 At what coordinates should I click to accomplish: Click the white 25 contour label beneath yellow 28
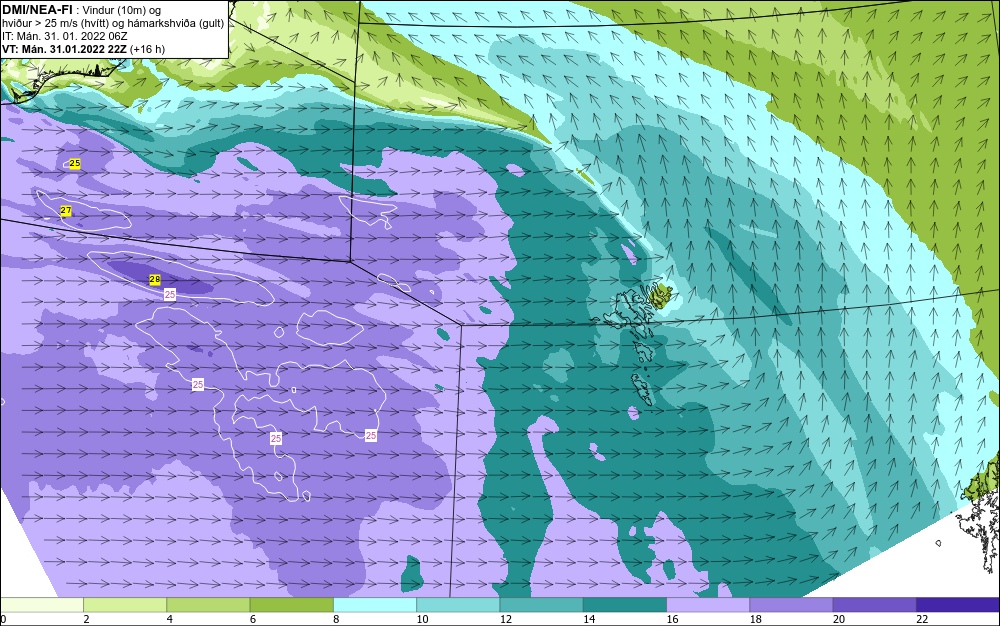tap(170, 294)
